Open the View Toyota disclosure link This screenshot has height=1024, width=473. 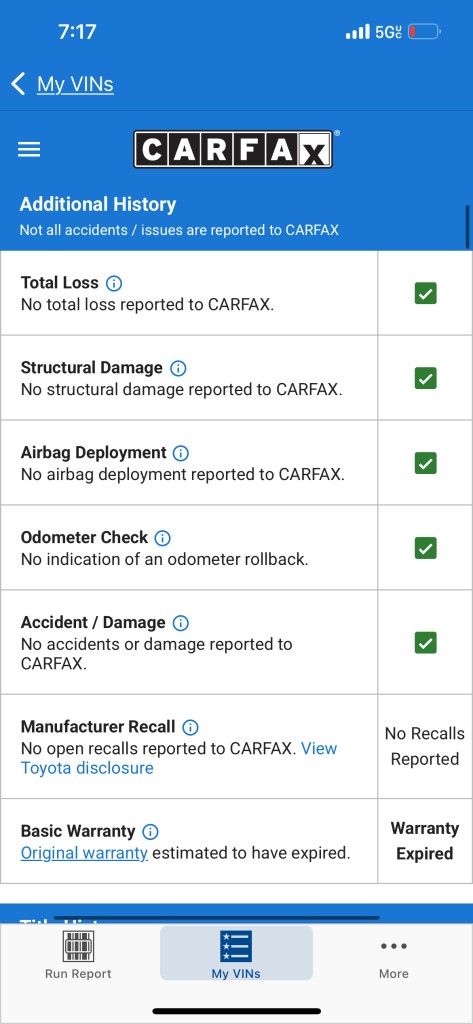pos(179,758)
